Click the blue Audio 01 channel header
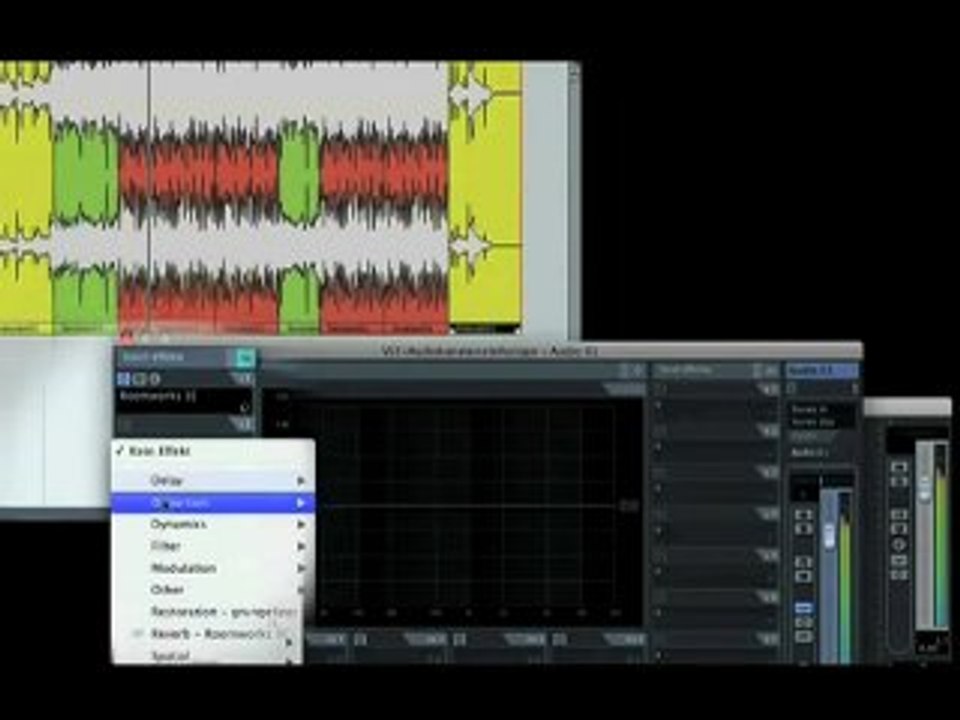This screenshot has height=720, width=960. point(822,370)
